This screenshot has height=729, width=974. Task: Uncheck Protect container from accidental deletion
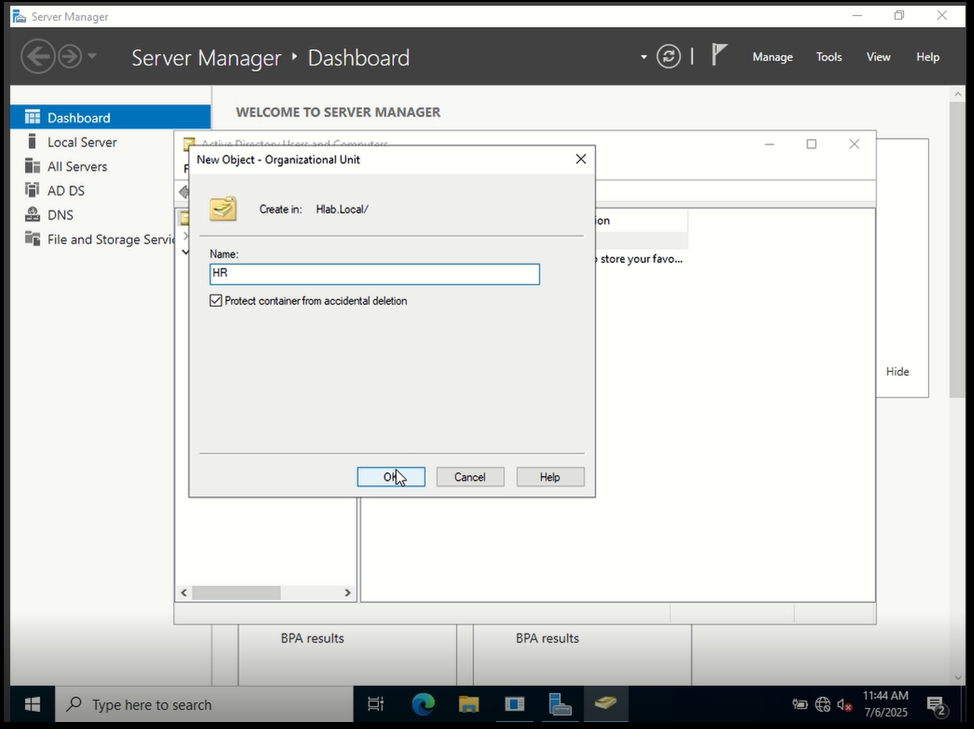click(x=216, y=301)
